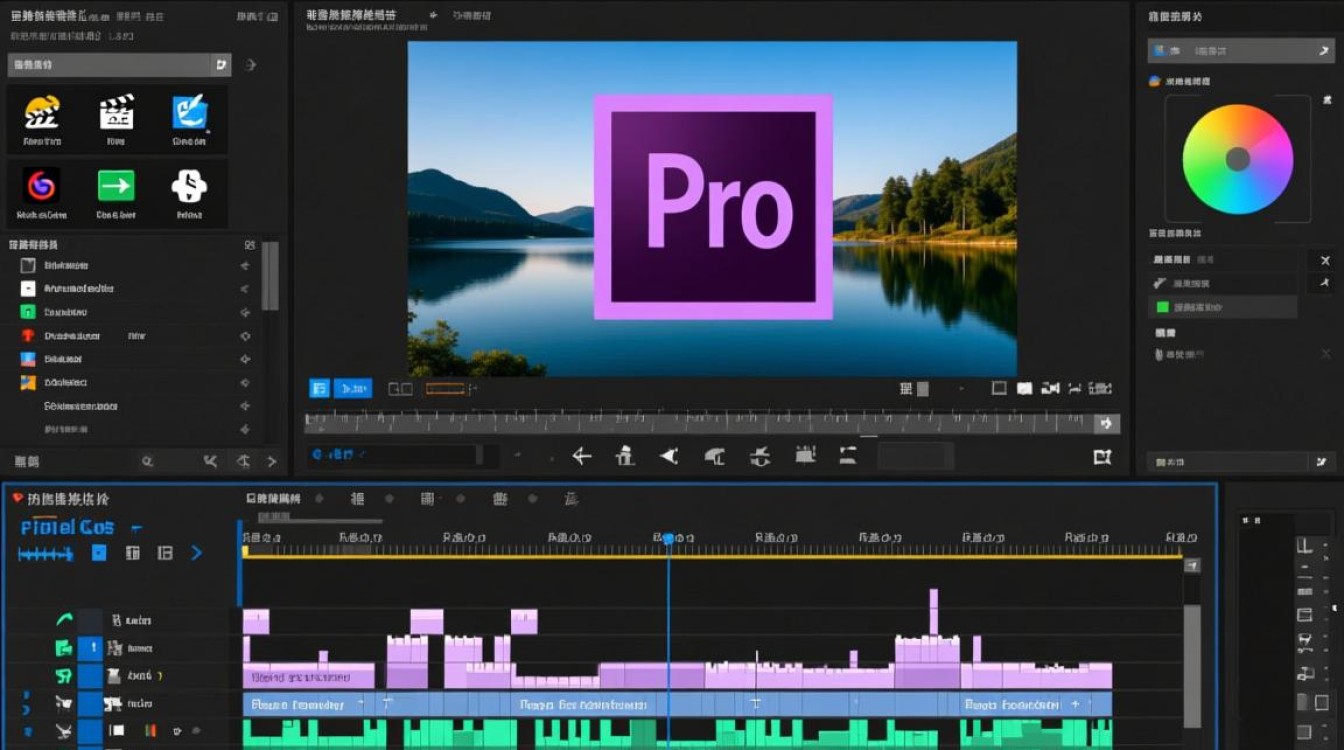Click the blue chevron under the sequence name
Screen dimensions: 1344x750
[196, 553]
